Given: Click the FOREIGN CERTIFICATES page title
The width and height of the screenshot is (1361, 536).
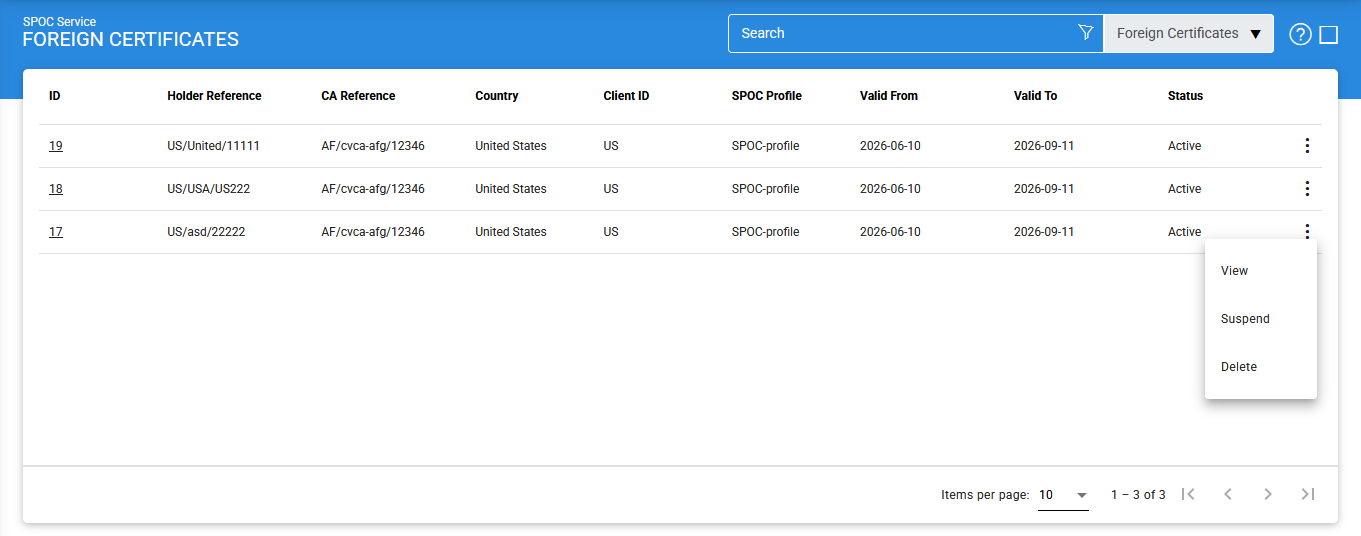Looking at the screenshot, I should pos(131,40).
